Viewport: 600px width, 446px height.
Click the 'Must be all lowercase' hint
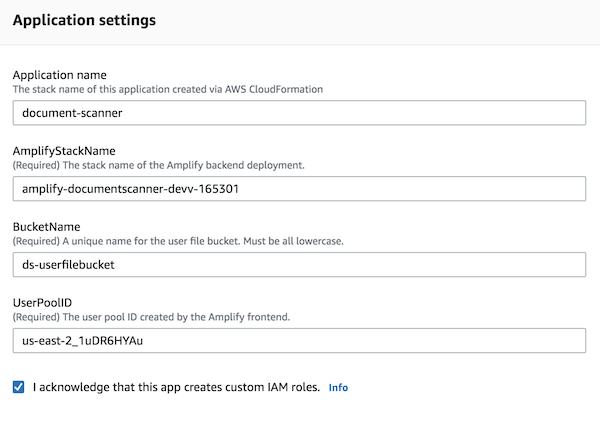click(262, 240)
